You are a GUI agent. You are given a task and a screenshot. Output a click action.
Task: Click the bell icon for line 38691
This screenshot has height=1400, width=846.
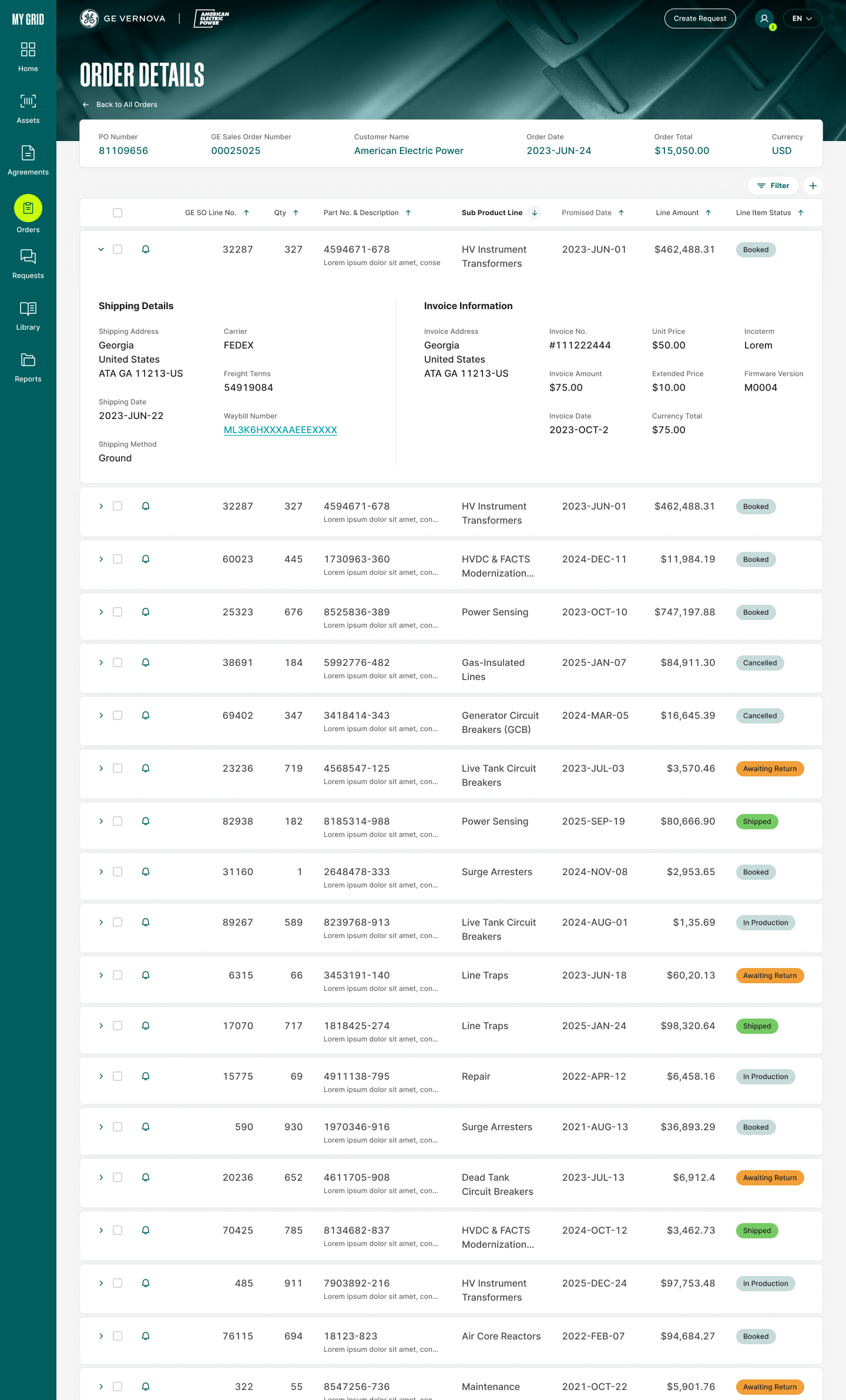pos(146,662)
